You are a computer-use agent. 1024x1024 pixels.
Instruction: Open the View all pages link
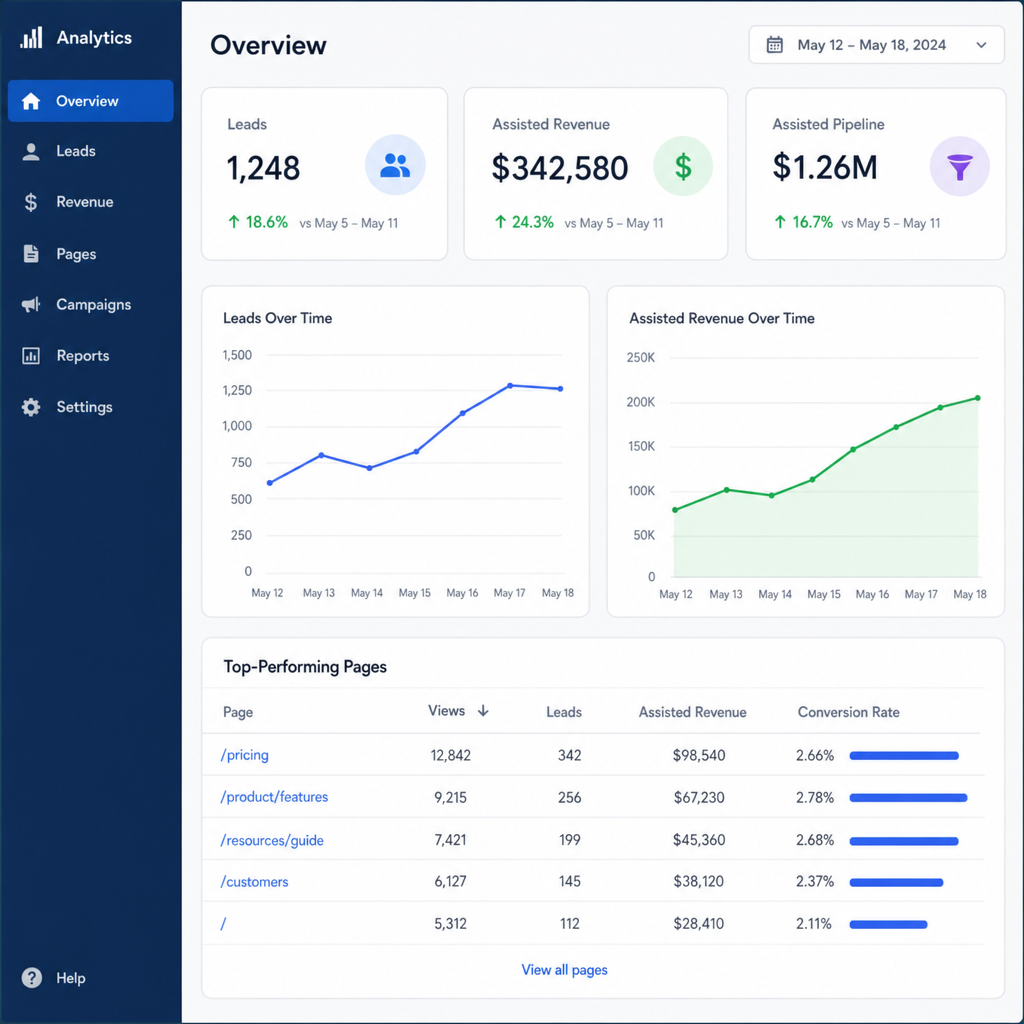click(564, 970)
